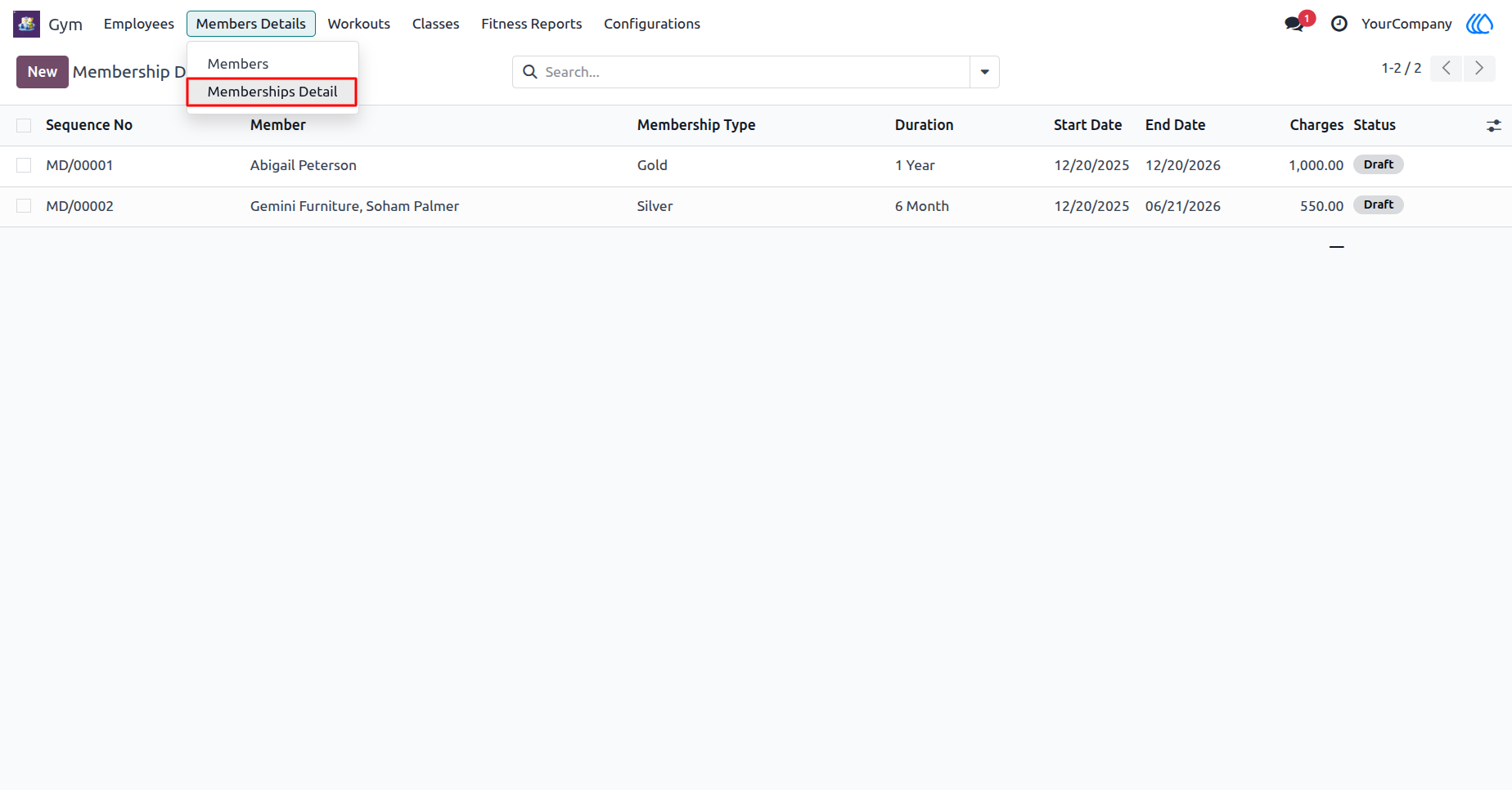Click the Gold membership type cell
Screen dimensions: 1512x790
click(x=652, y=165)
